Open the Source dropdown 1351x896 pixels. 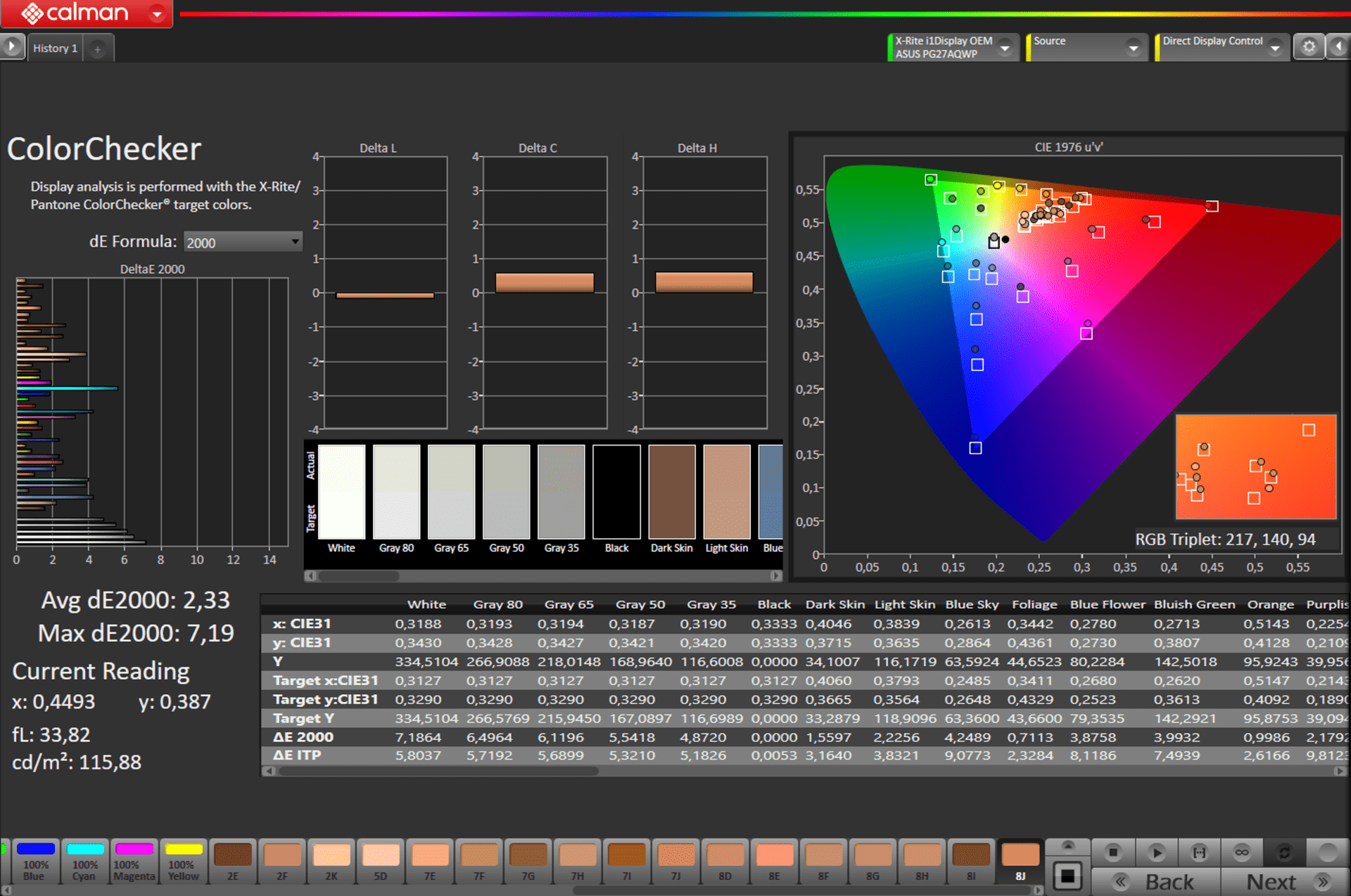tap(1133, 48)
